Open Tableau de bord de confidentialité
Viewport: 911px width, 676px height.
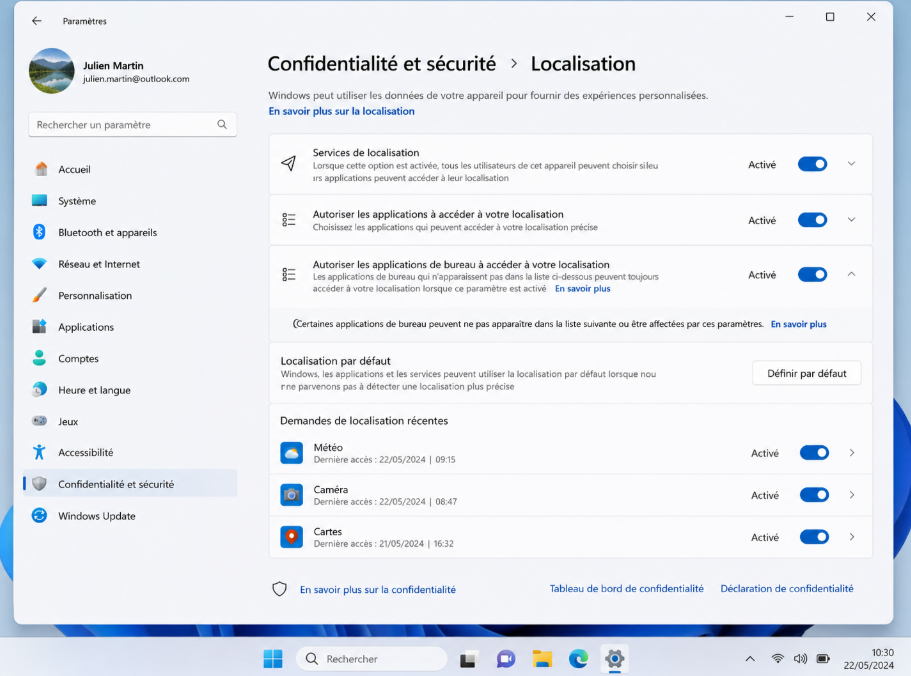click(x=626, y=588)
